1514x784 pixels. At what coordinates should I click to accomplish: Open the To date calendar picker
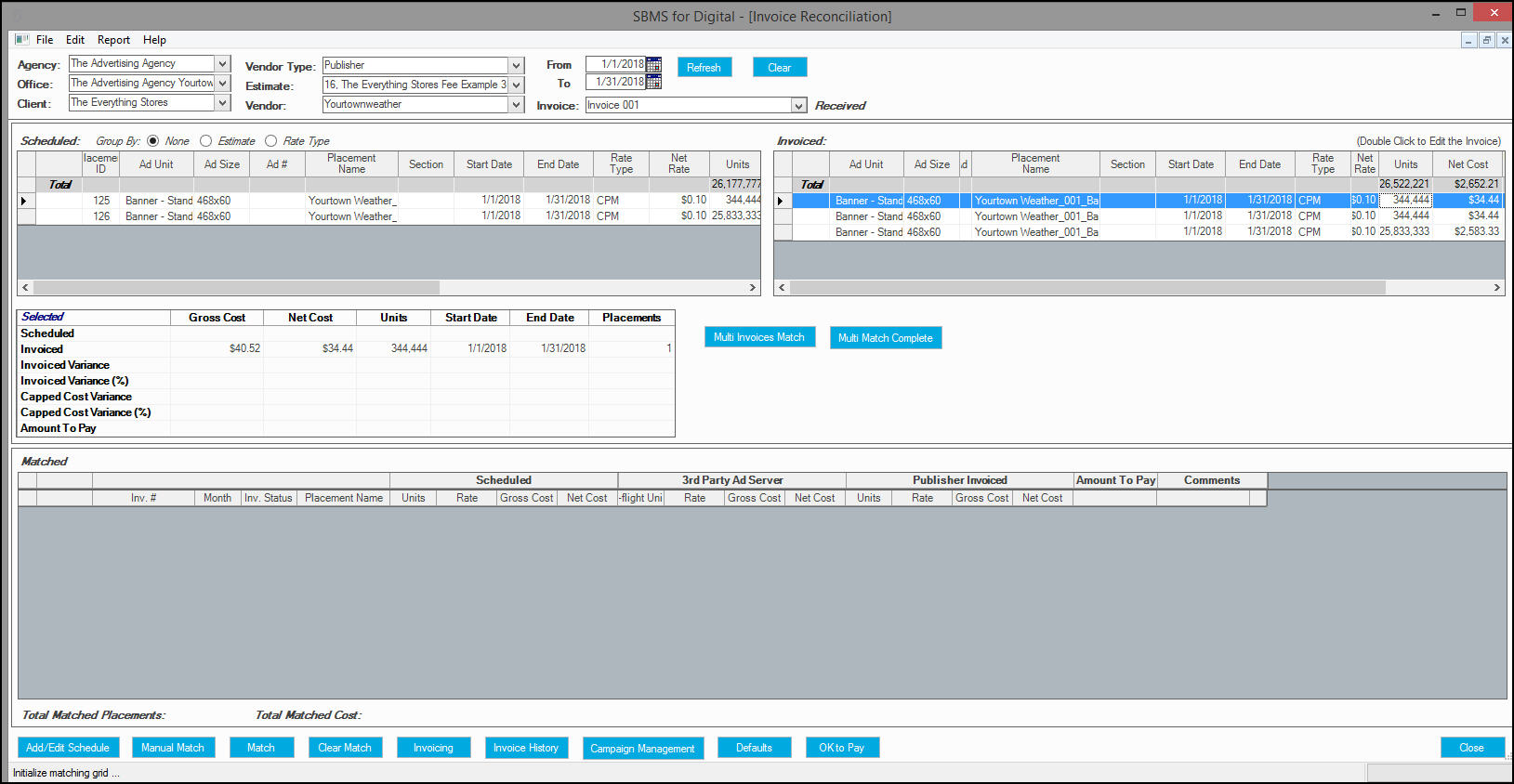653,82
